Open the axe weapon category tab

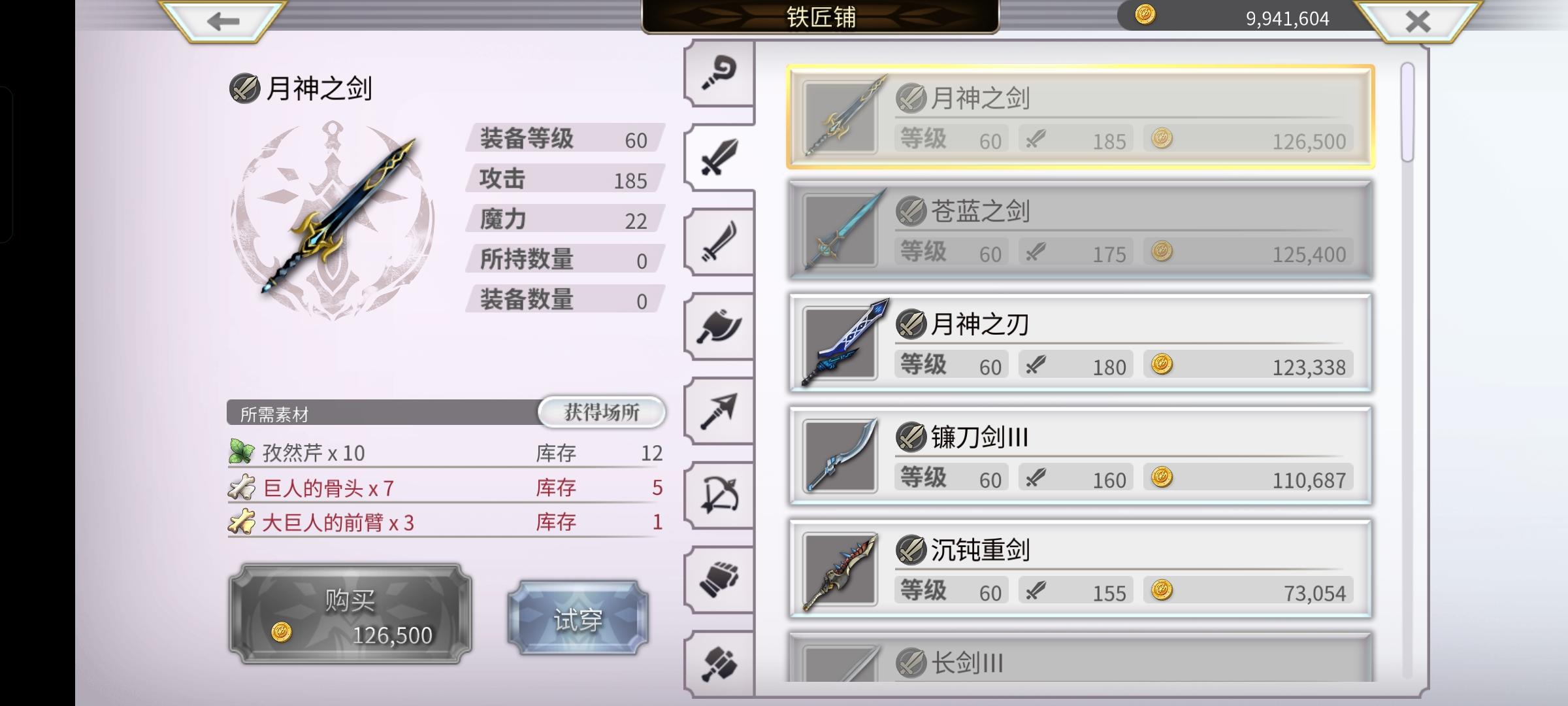coord(719,326)
